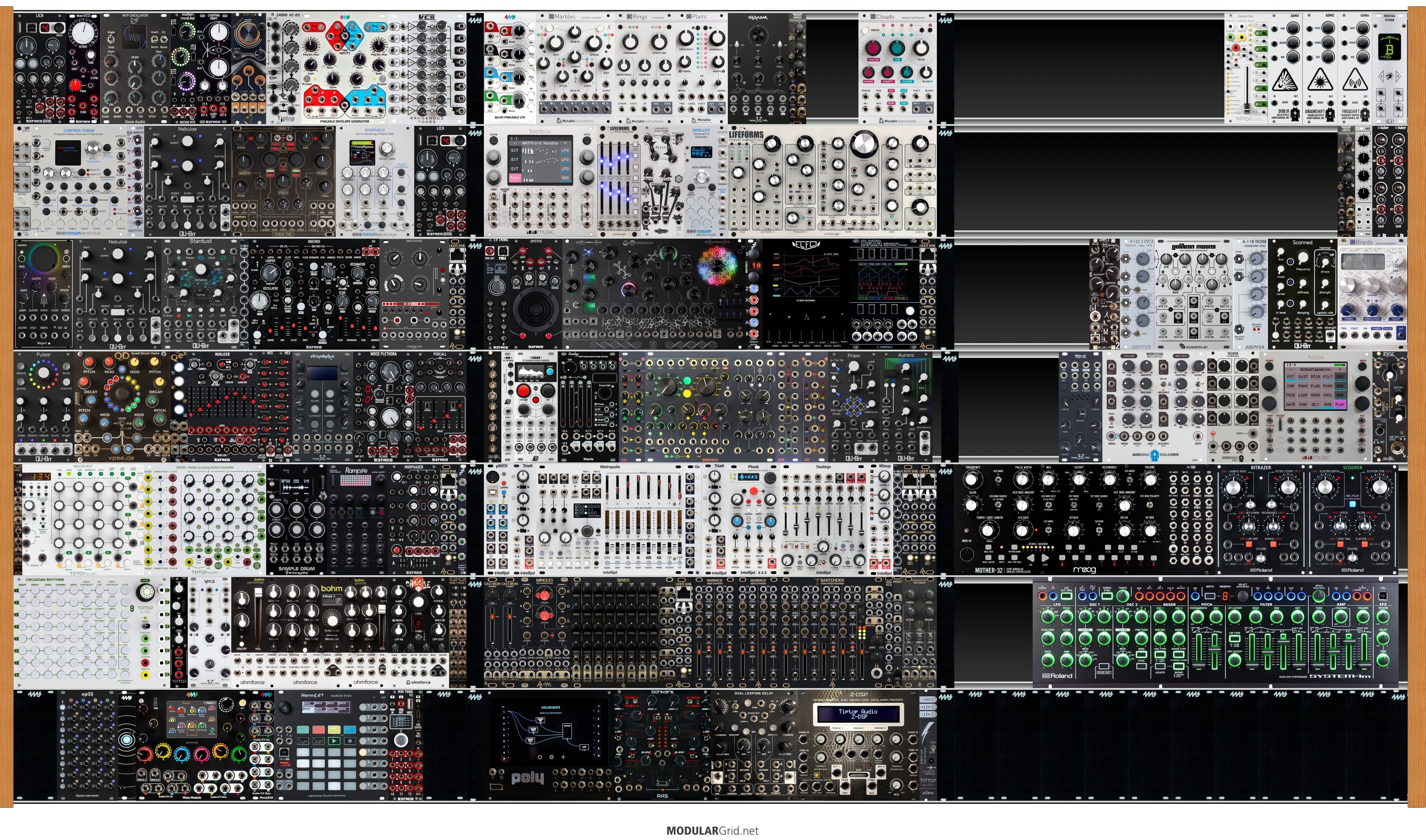This screenshot has height=840, width=1426.
Task: Click the Roland System-1m synthesizer
Action: click(1216, 632)
